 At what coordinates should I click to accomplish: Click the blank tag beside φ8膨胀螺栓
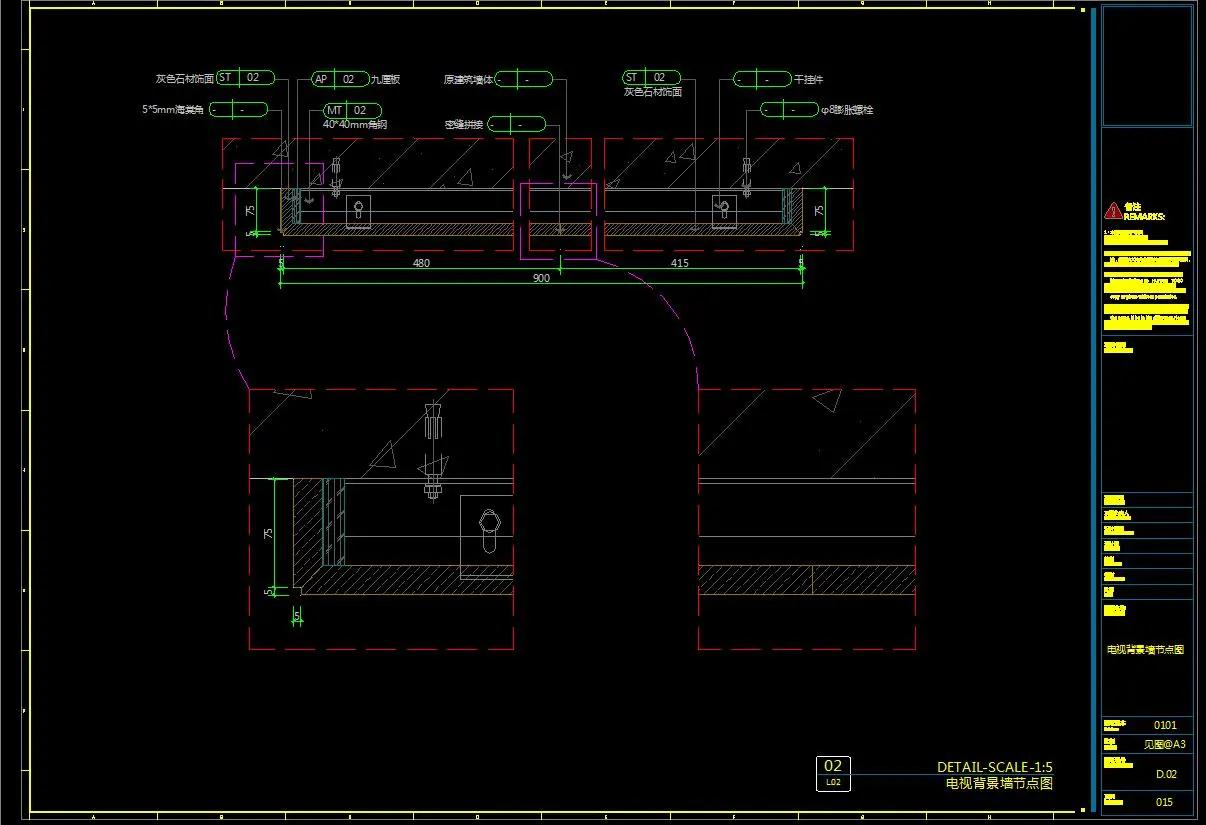789,109
